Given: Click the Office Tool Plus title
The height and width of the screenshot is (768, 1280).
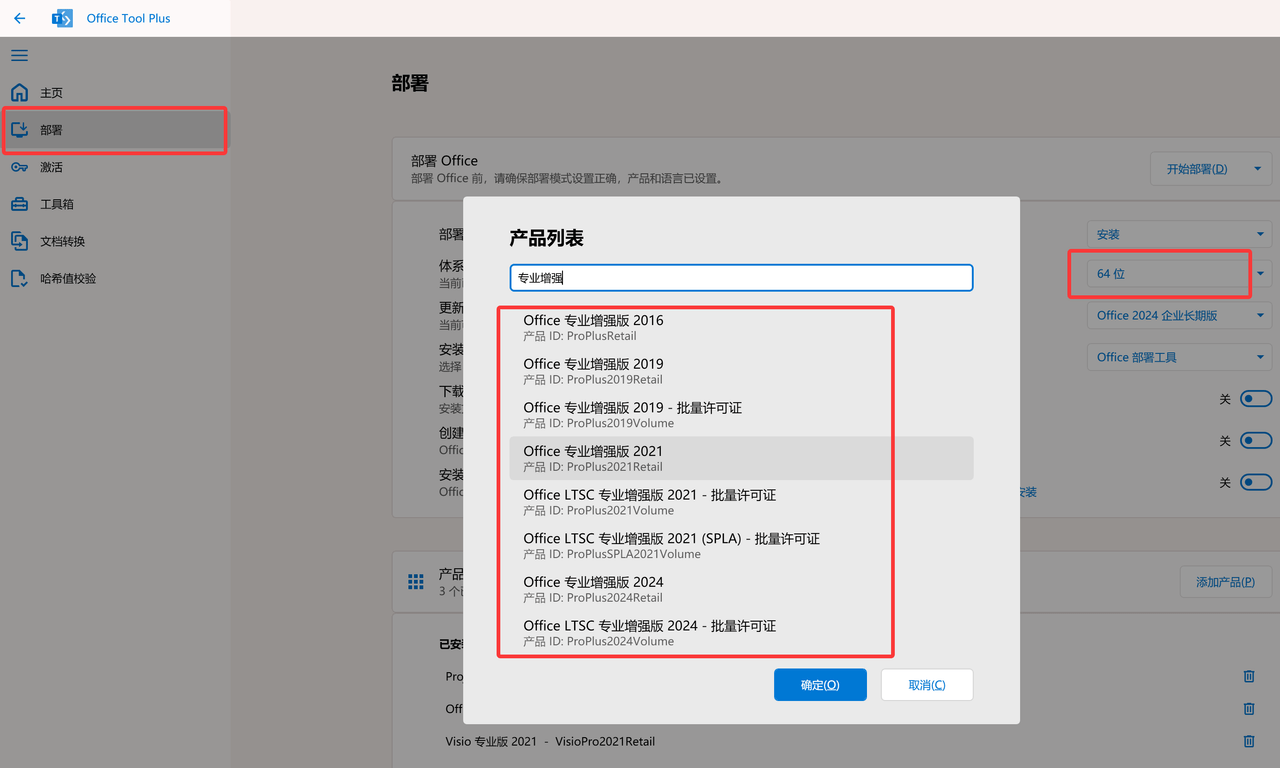Looking at the screenshot, I should 131,18.
